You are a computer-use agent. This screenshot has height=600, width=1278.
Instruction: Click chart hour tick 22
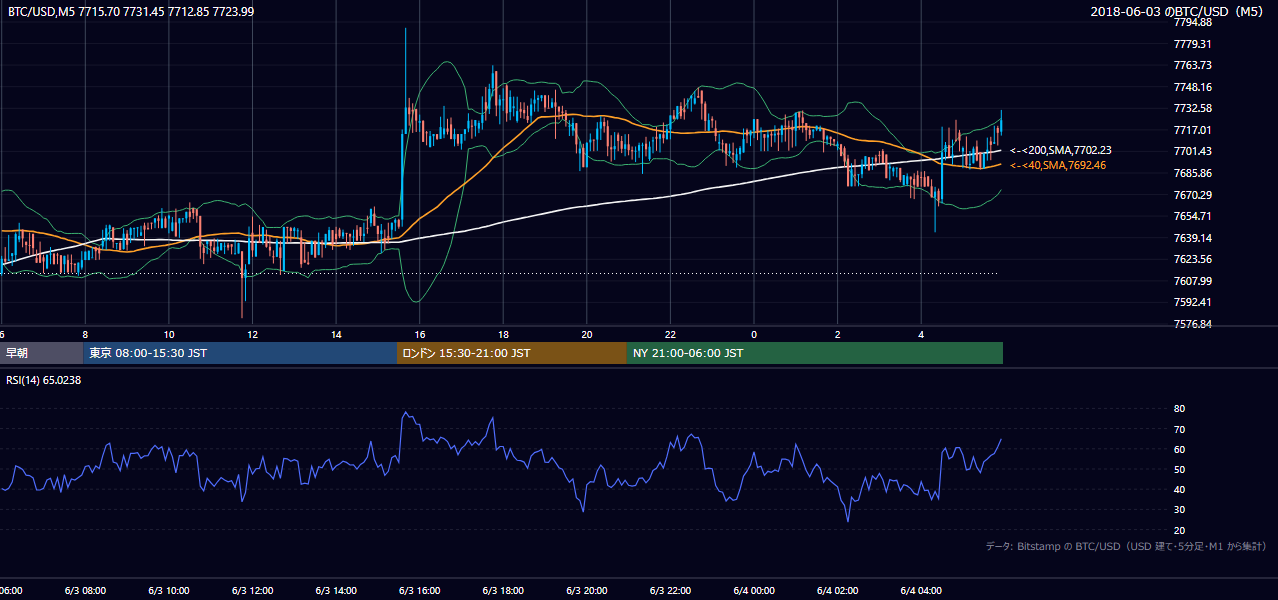670,335
